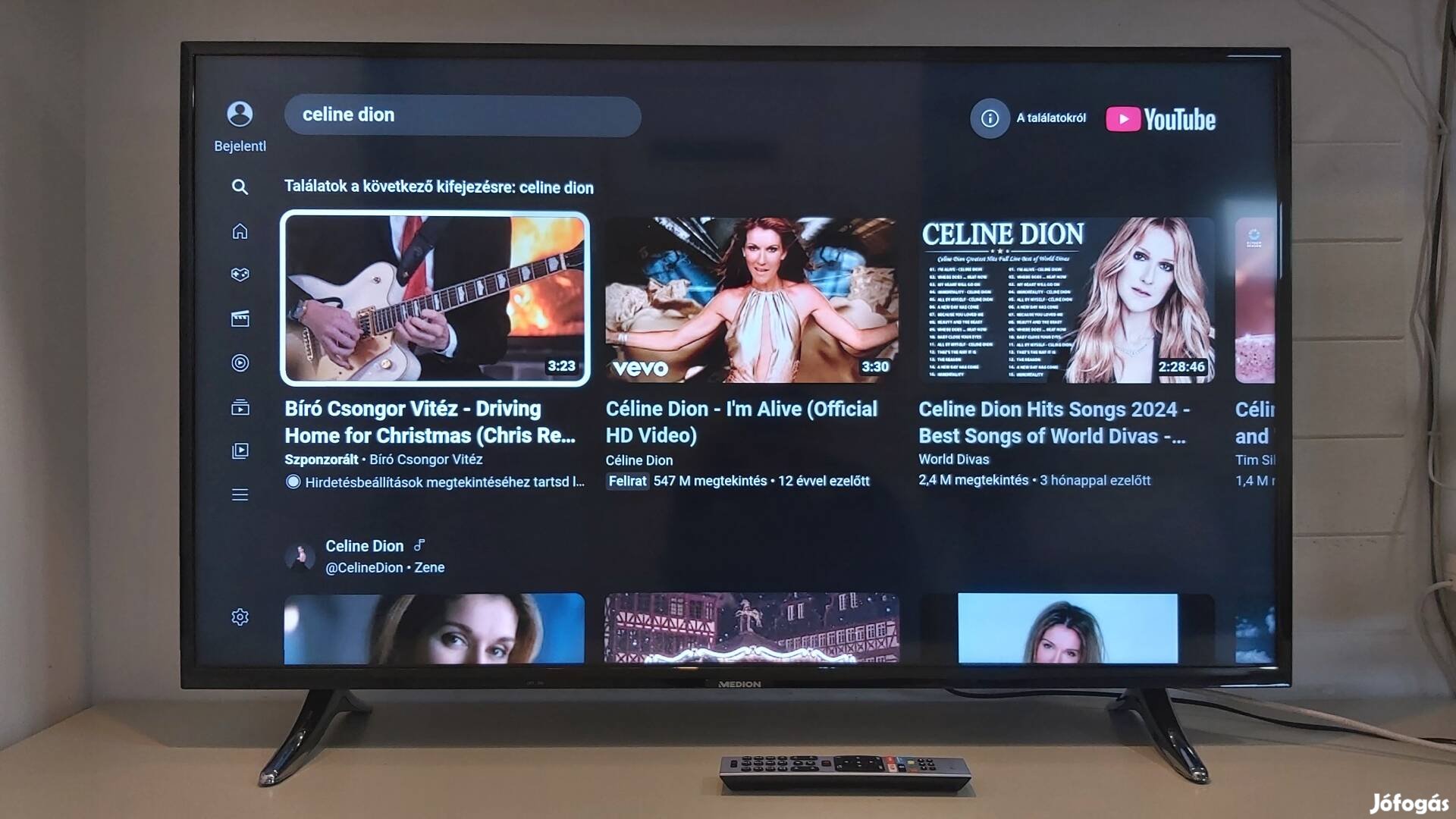Image resolution: width=1456 pixels, height=819 pixels.
Task: Toggle the sidebar collapse chevron
Action: coord(241,492)
